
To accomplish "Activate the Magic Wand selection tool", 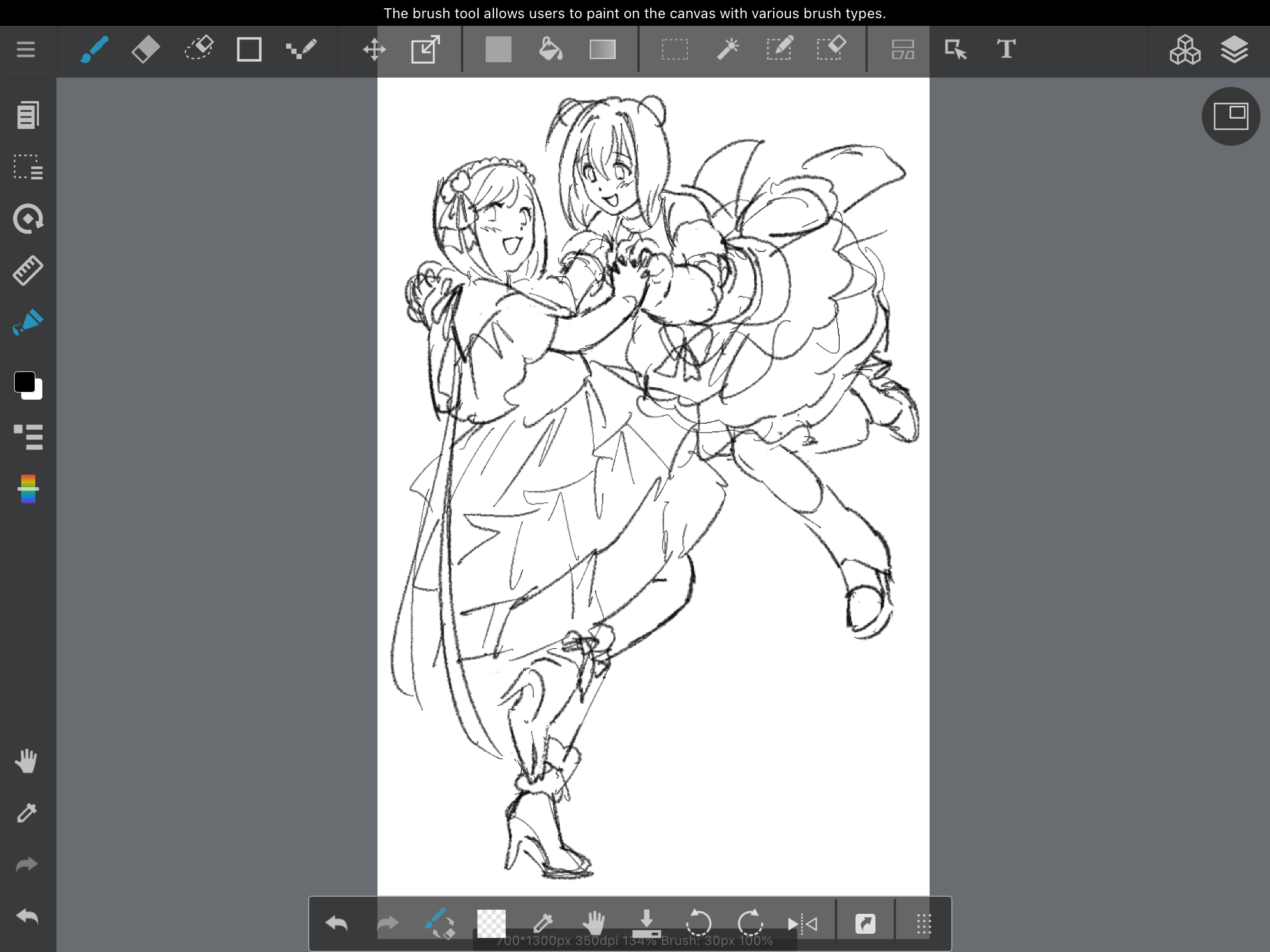I will tap(727, 49).
